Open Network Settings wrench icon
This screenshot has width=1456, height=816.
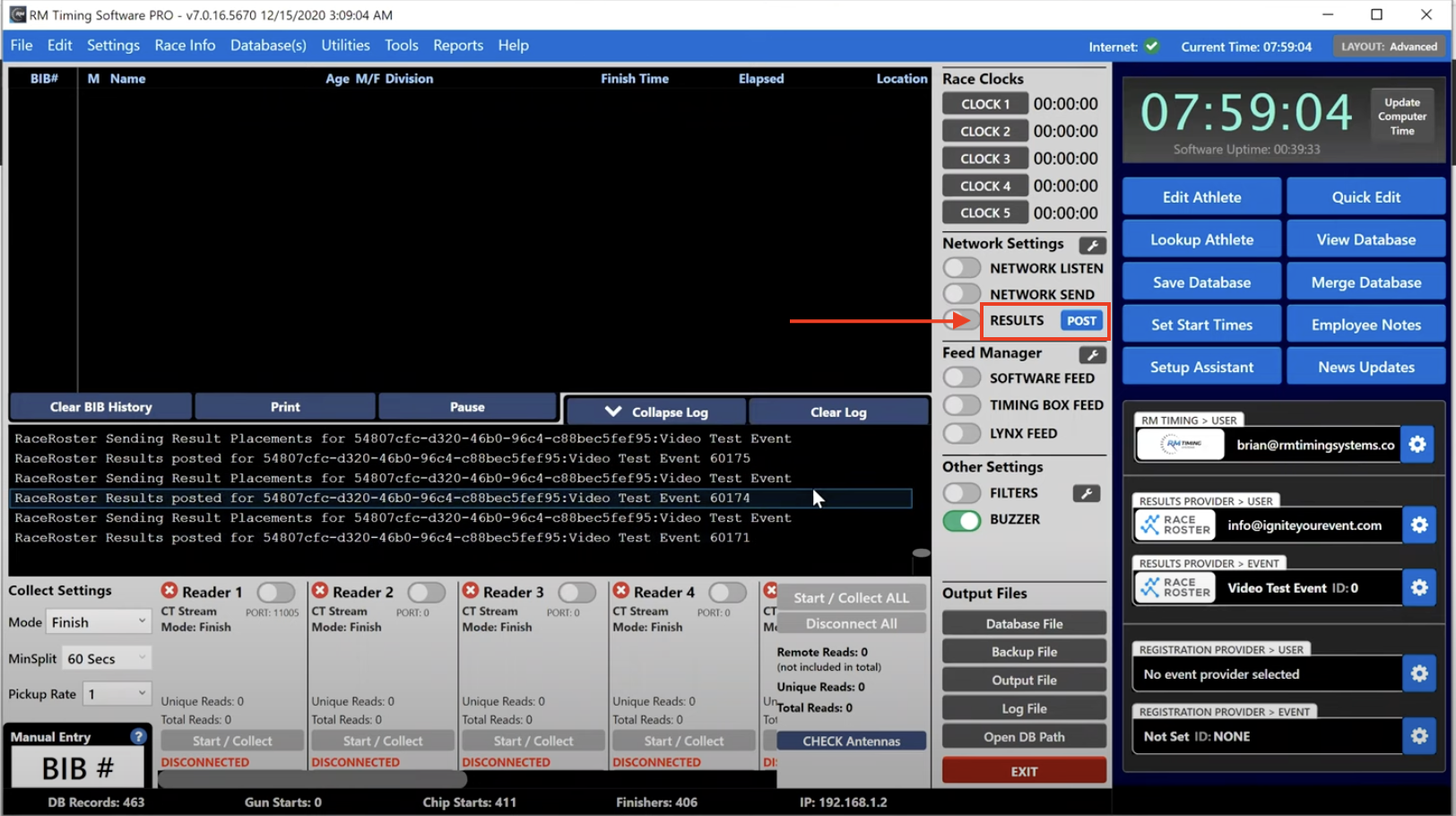click(x=1091, y=245)
